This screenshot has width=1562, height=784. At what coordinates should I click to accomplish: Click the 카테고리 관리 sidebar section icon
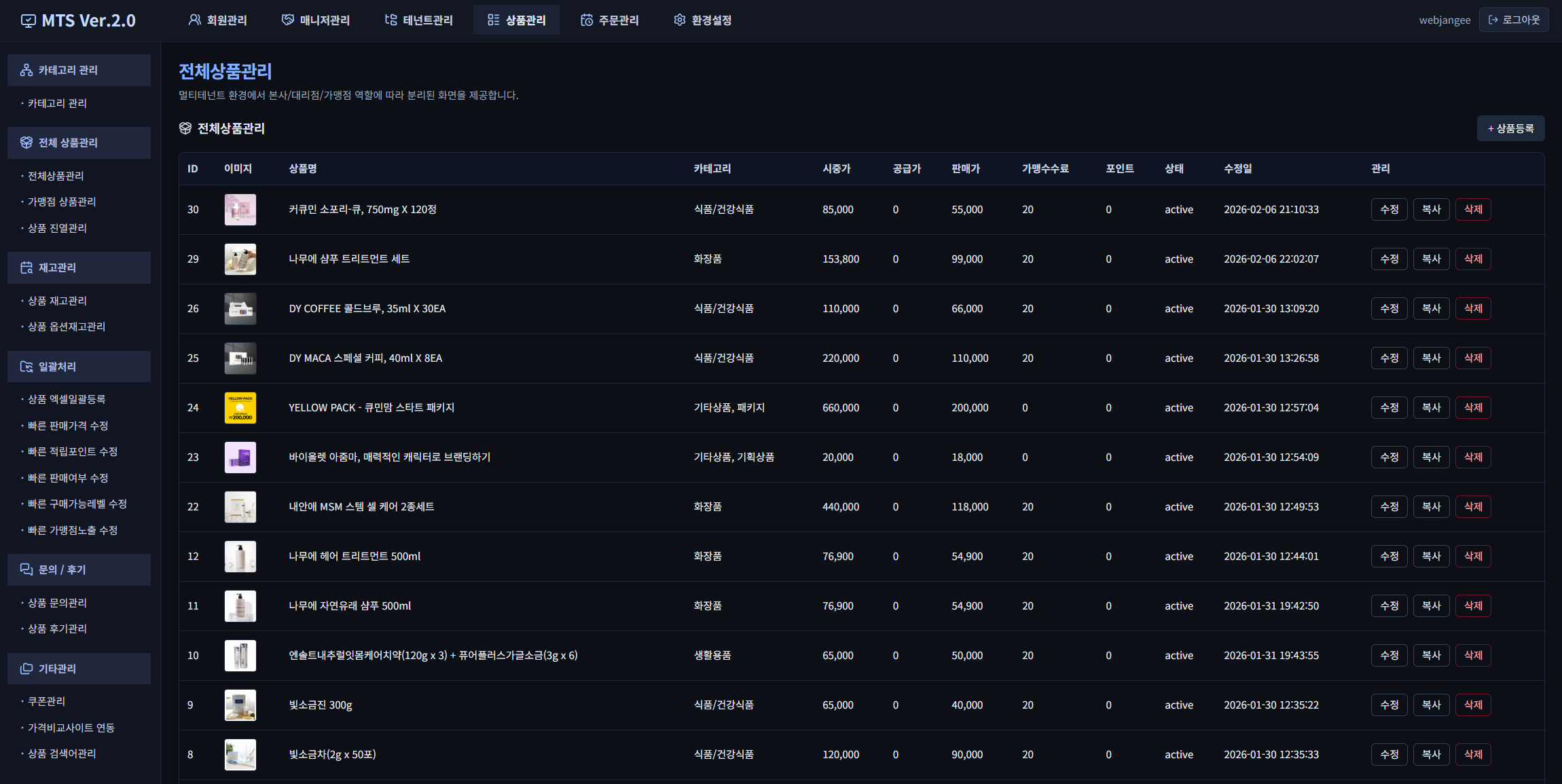pos(26,70)
